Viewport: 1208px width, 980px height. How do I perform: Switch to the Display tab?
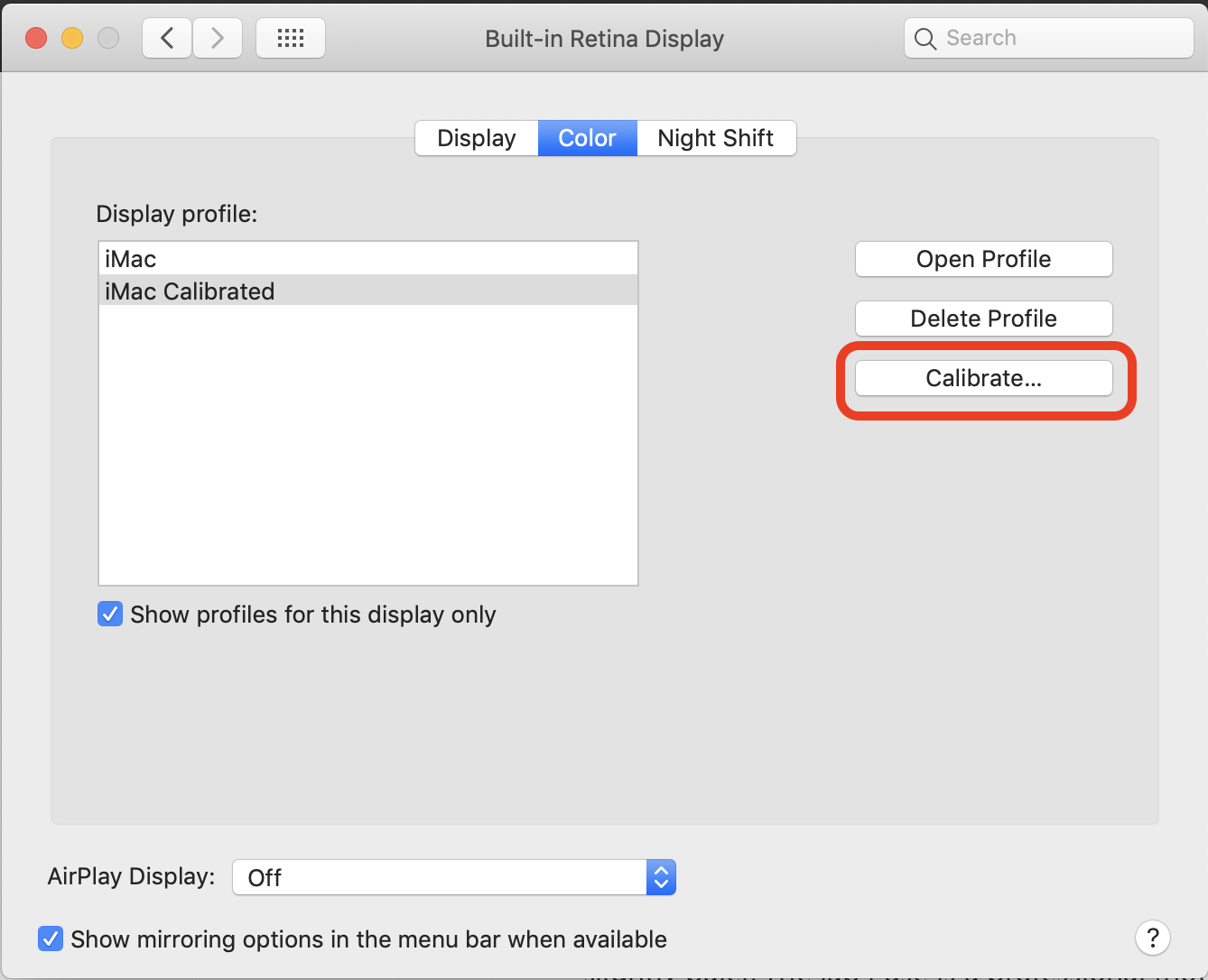(x=477, y=138)
